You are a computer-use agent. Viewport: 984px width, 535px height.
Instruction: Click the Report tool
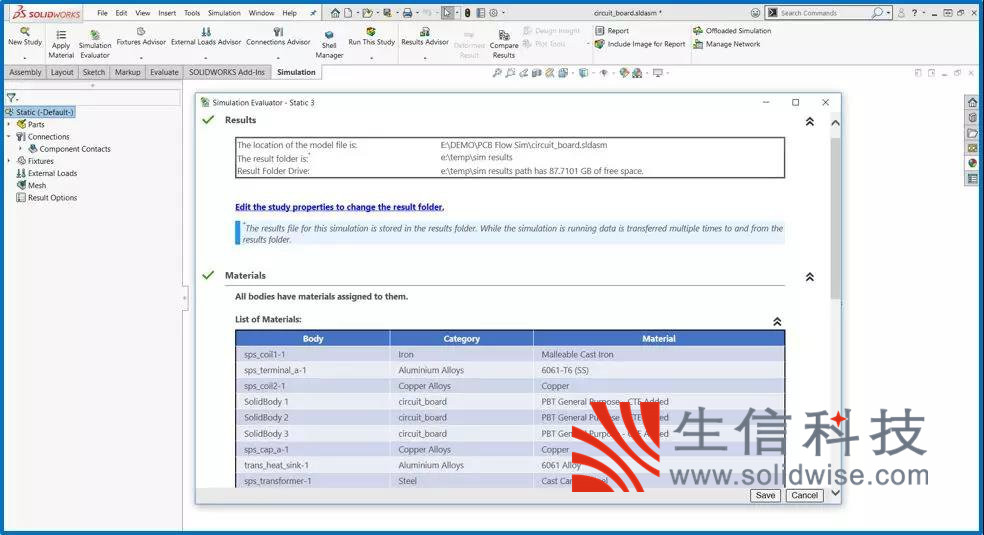[612, 31]
